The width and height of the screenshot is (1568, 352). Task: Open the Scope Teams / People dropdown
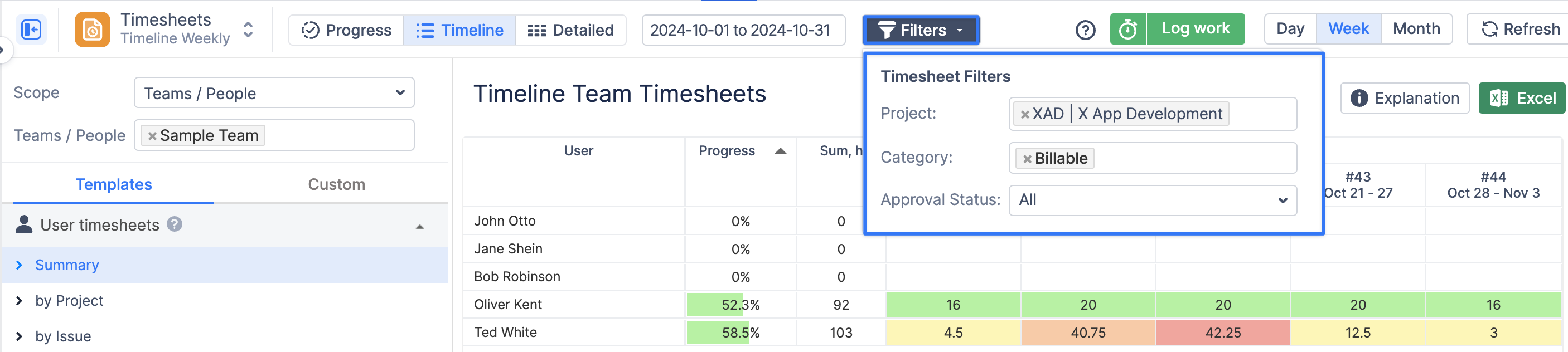pos(274,93)
